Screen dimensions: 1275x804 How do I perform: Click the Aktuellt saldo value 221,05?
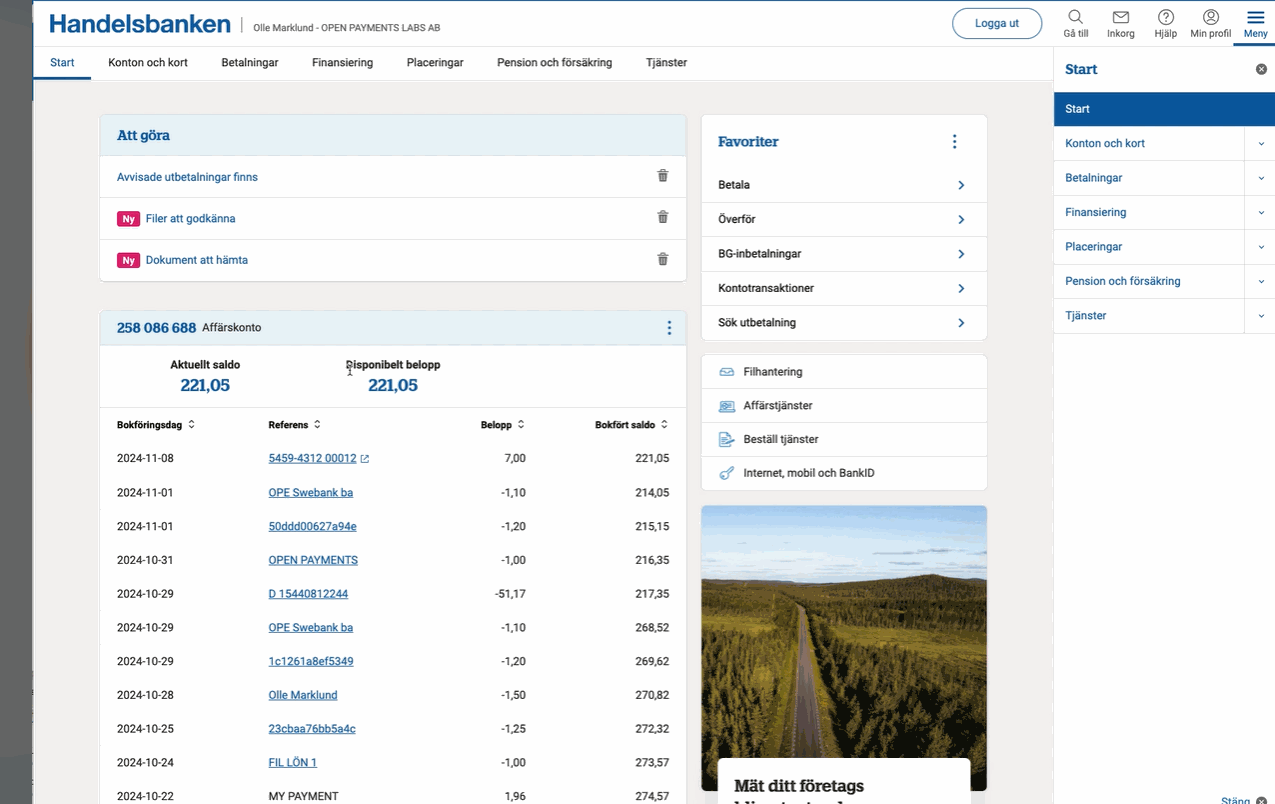205,385
